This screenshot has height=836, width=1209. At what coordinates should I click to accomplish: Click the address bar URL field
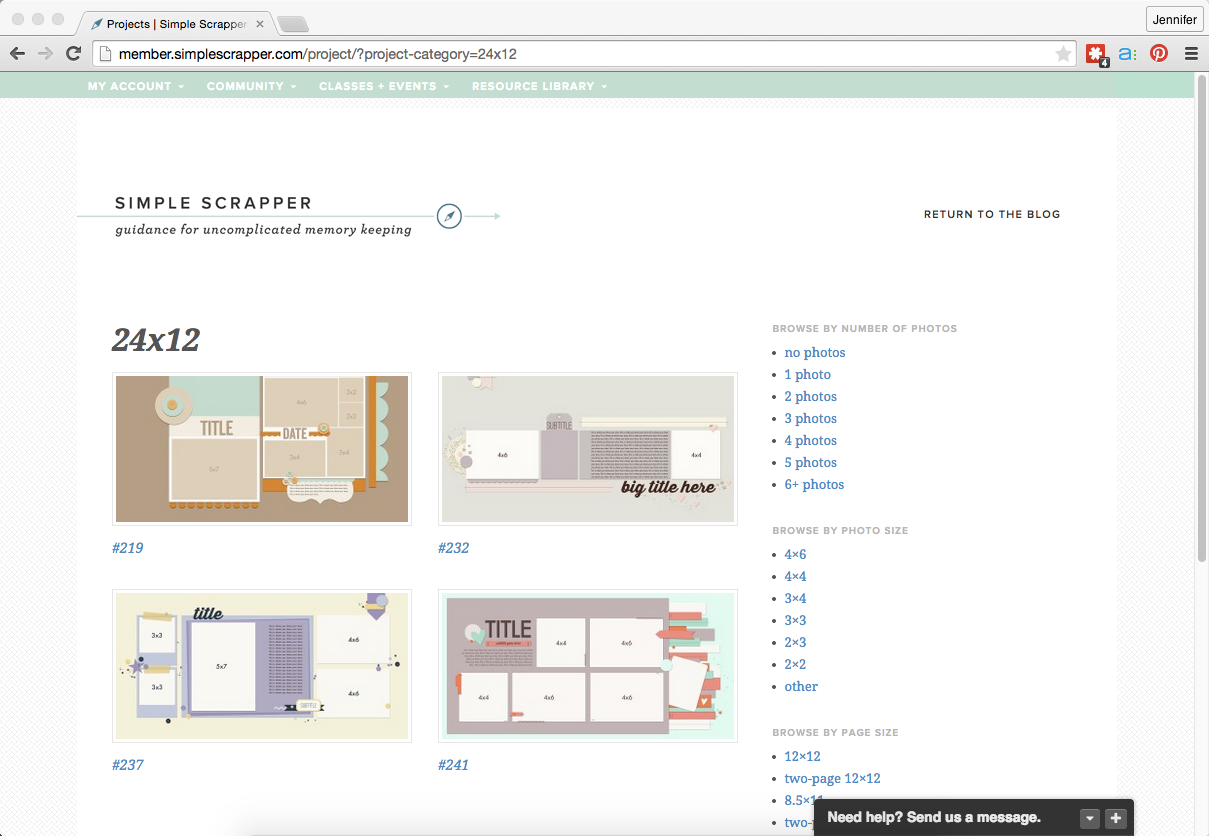pyautogui.click(x=580, y=54)
